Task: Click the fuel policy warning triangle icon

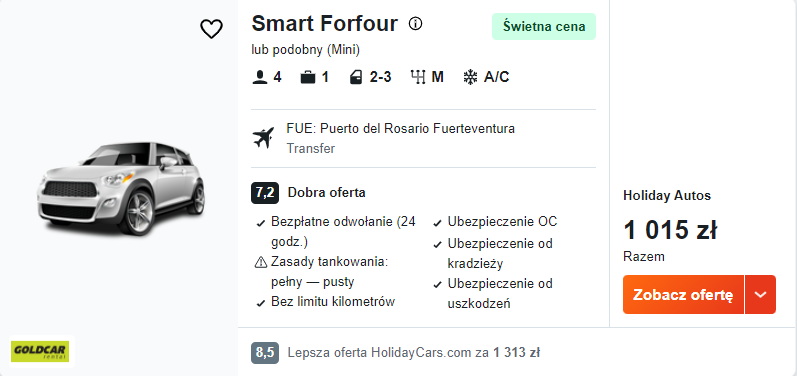Action: coord(261,262)
